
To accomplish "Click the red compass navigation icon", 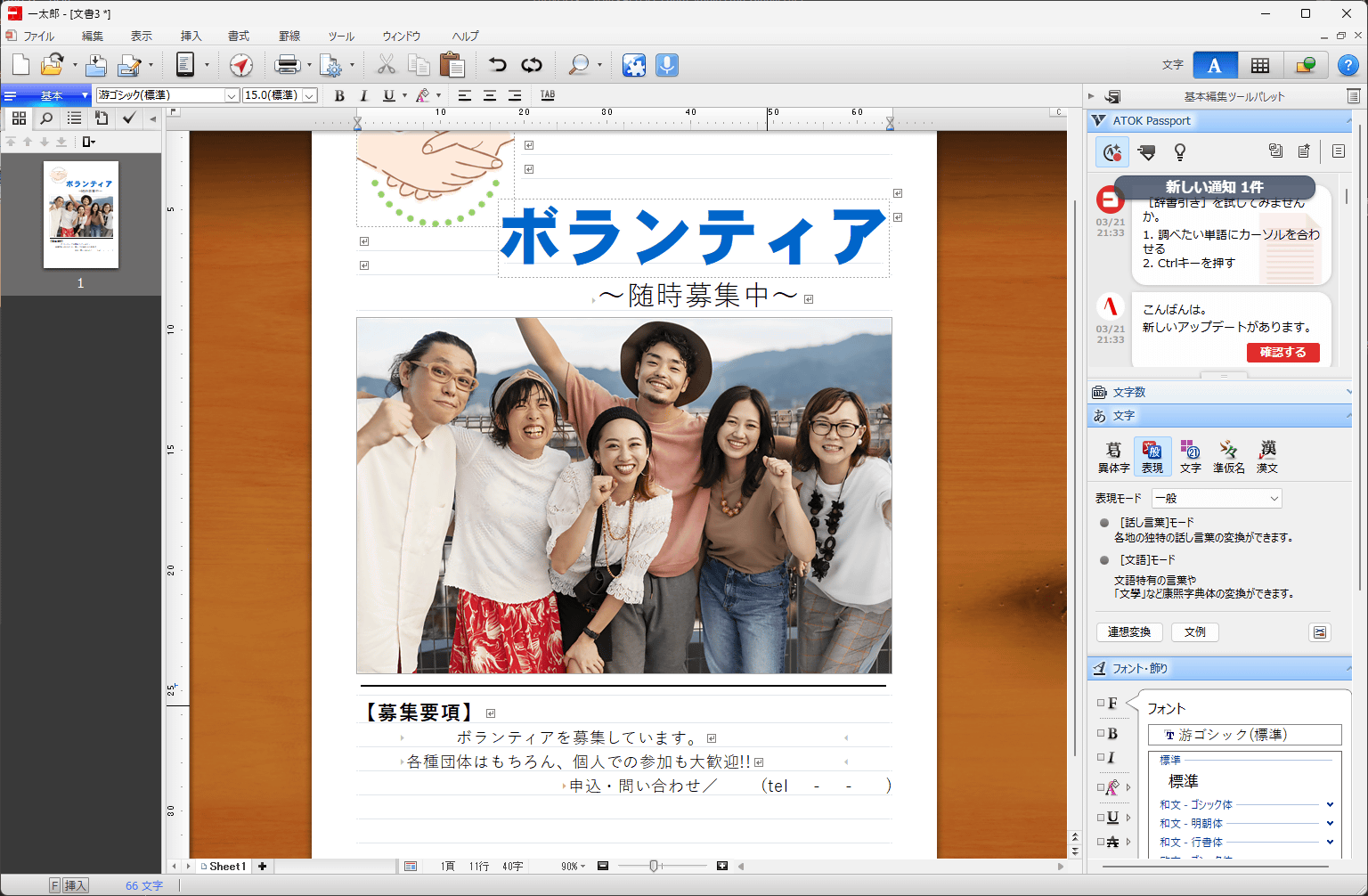I will click(x=240, y=65).
